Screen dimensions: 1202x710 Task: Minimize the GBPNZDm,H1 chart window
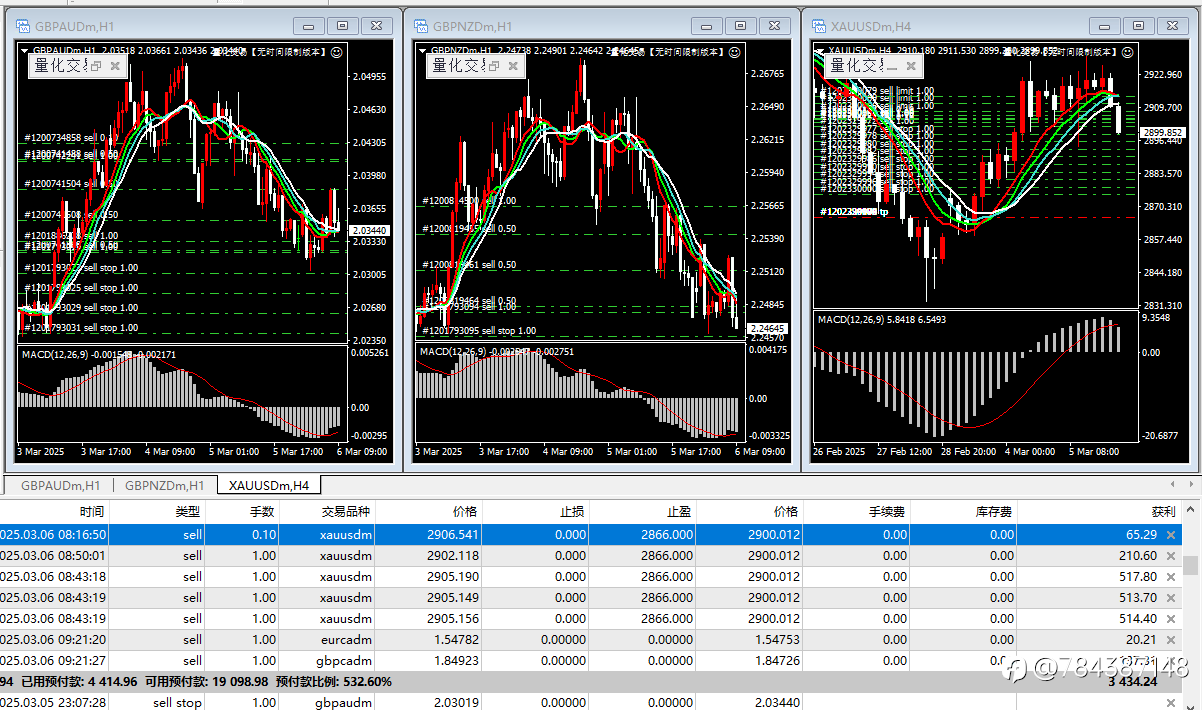[x=709, y=26]
